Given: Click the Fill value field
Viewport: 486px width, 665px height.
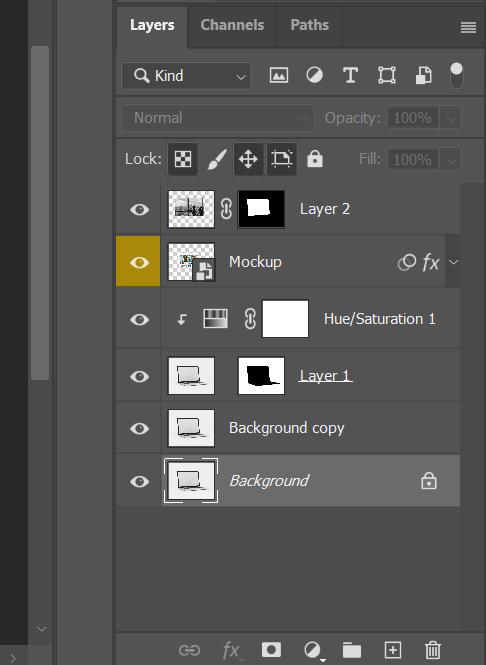Looking at the screenshot, I should (x=412, y=160).
